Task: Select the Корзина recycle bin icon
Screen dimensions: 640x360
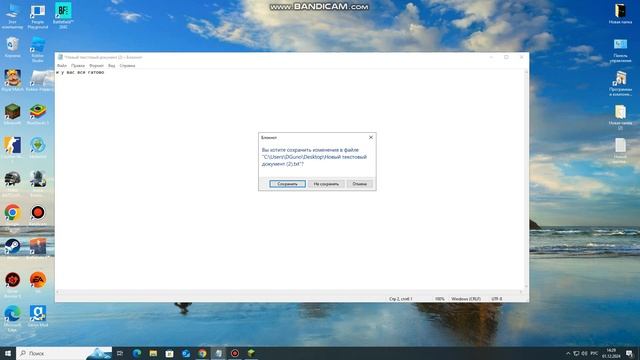Action: pos(12,47)
